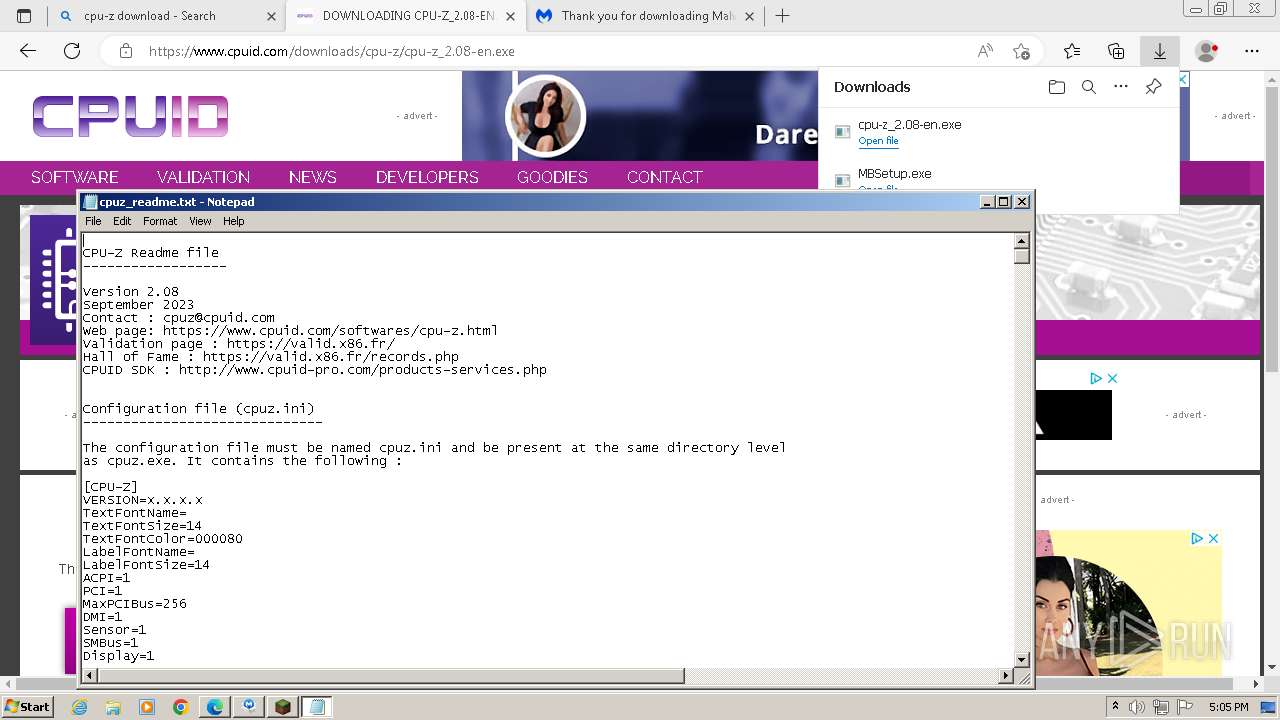Open Notepad View menu
Viewport: 1280px width, 720px height.
pos(200,221)
